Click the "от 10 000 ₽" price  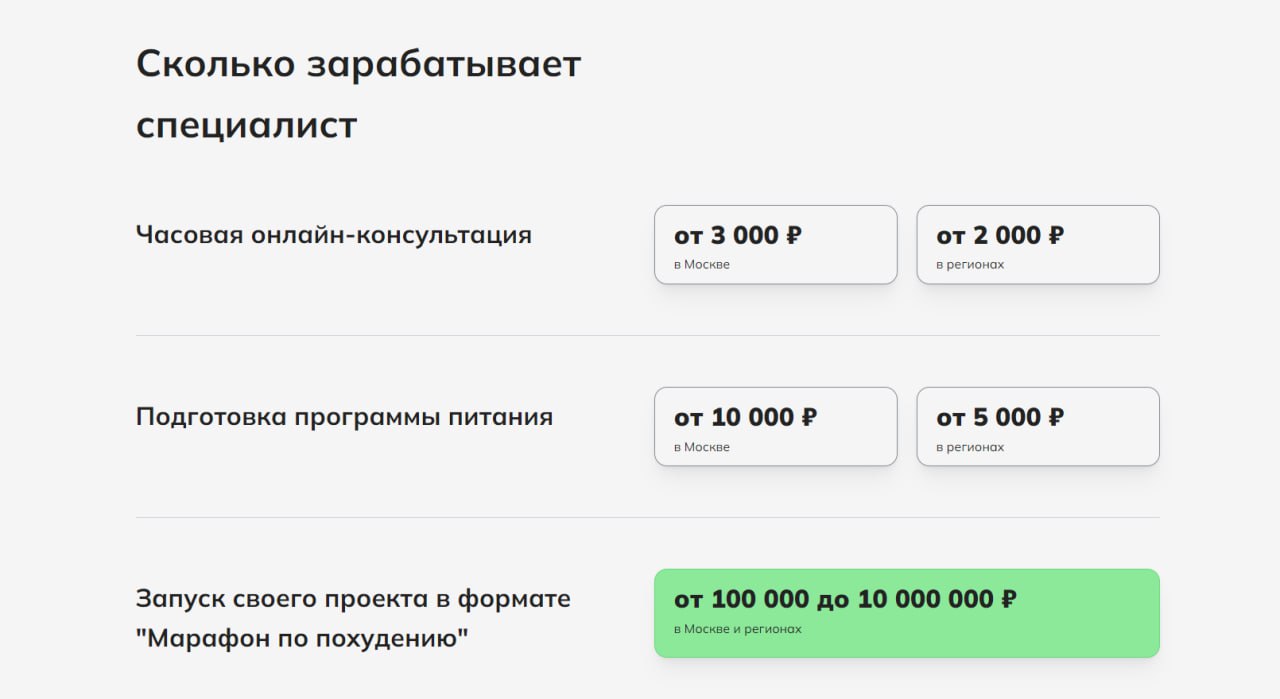(x=745, y=418)
